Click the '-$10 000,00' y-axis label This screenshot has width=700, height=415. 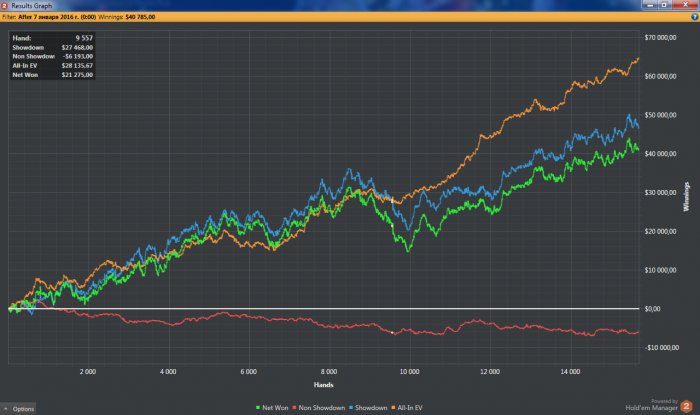(x=662, y=348)
